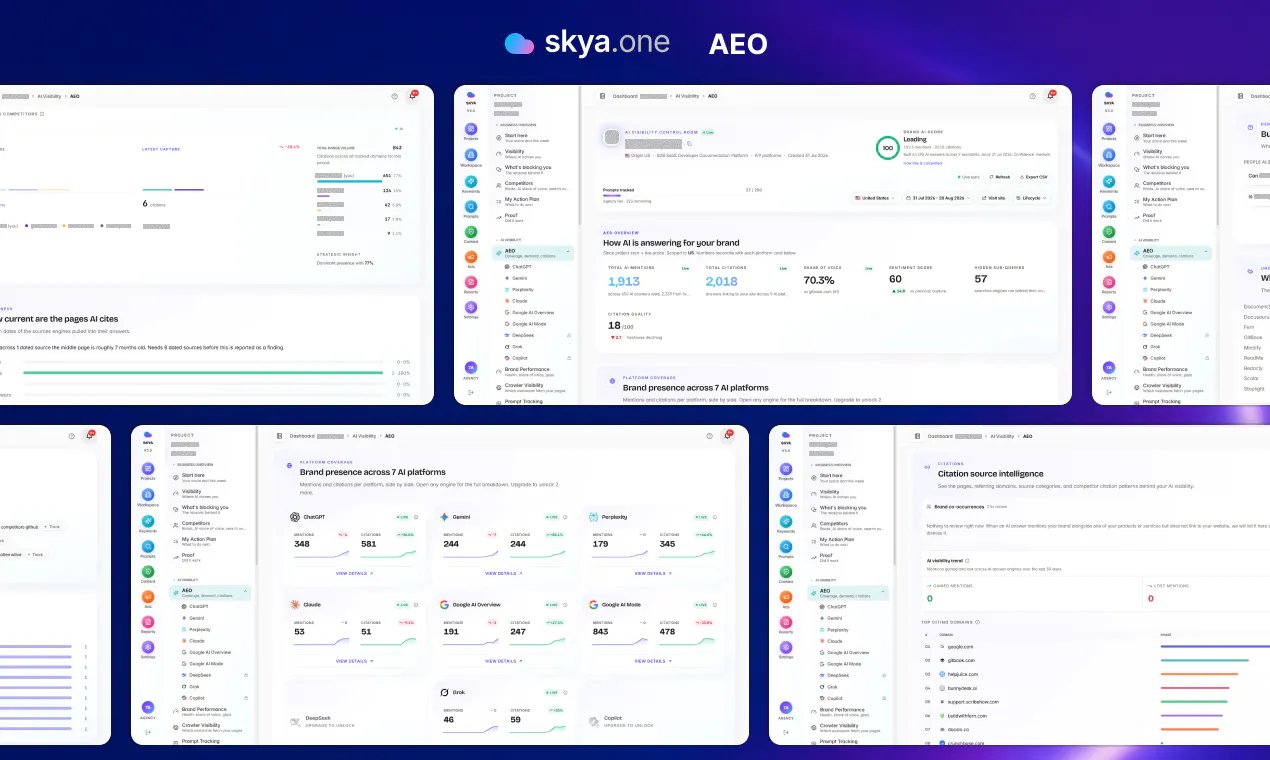This screenshot has width=1270, height=760.
Task: Open Projects icon in Brand presence window sidebar
Action: (x=148, y=469)
